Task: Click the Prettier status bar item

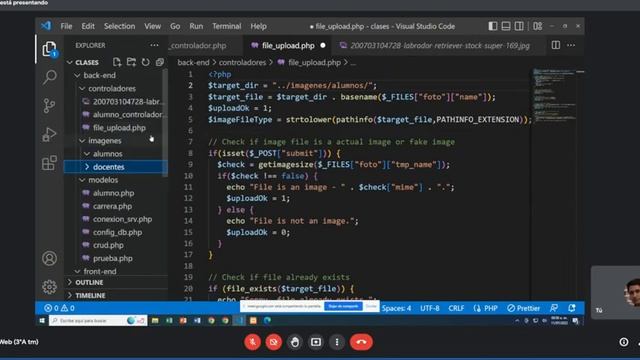Action: 523,308
